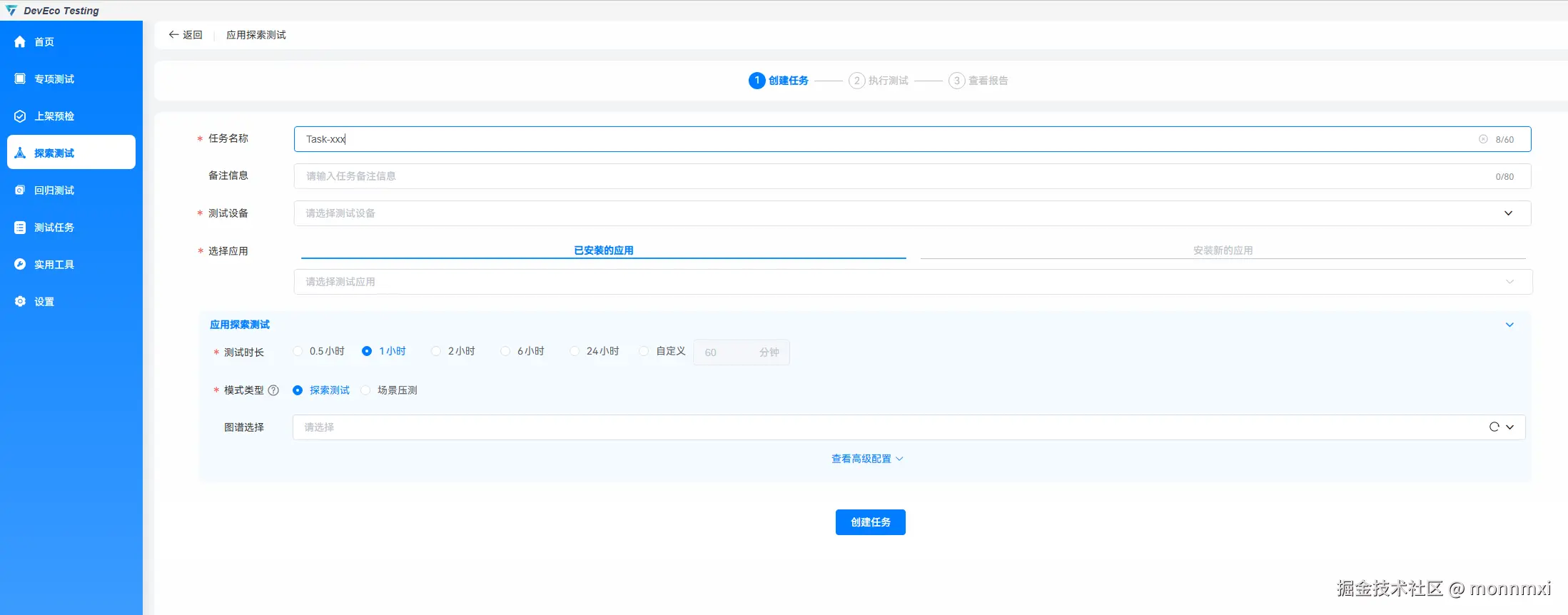Click the compass icon for 实用工具
Viewport: 1568px width, 615px height.
20,265
